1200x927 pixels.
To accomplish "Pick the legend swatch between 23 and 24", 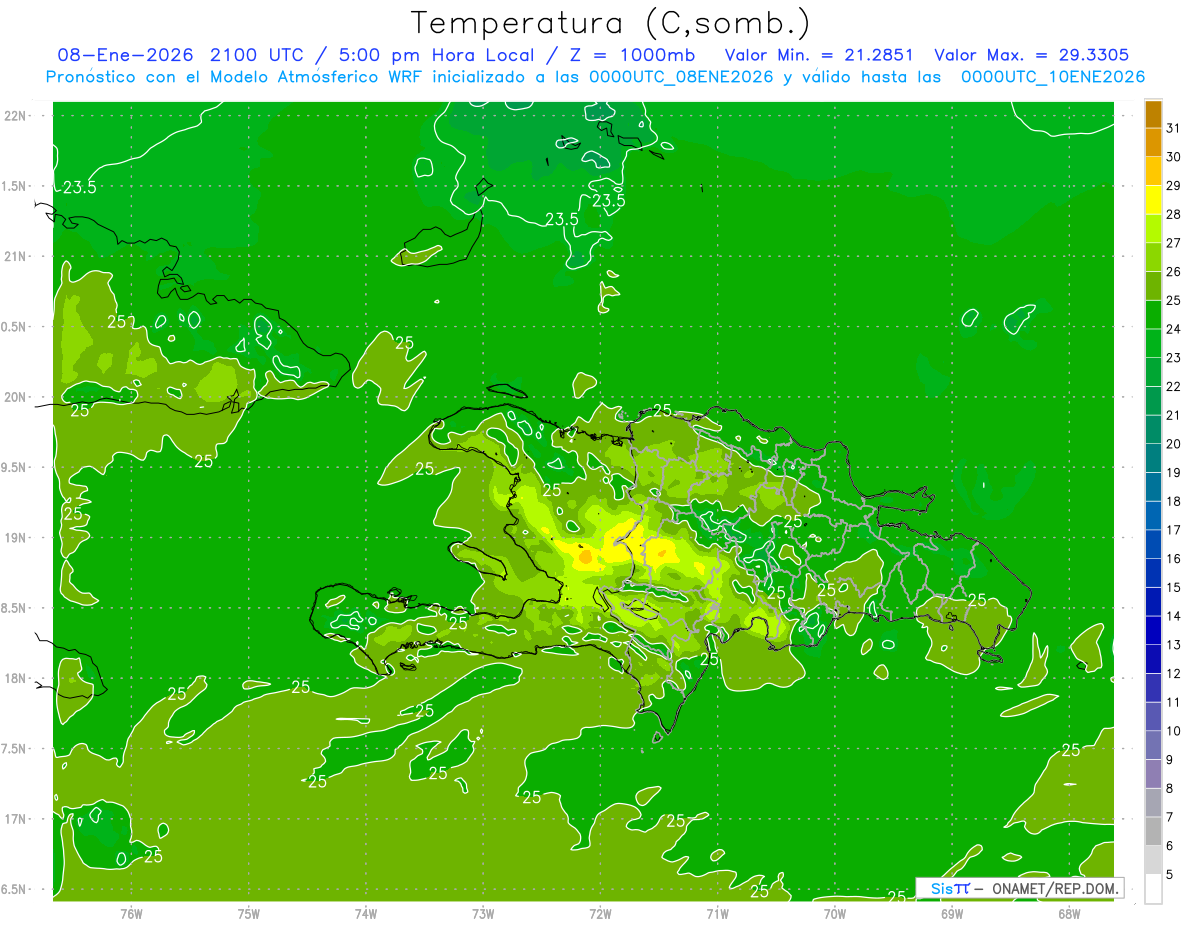I will coord(1153,343).
